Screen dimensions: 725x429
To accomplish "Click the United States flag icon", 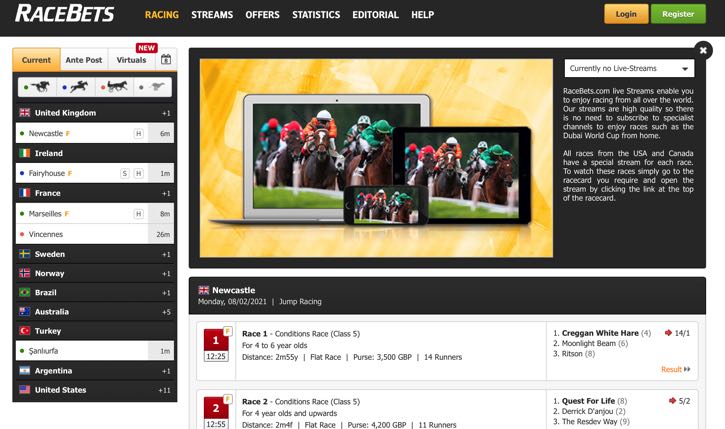I will click(25, 390).
